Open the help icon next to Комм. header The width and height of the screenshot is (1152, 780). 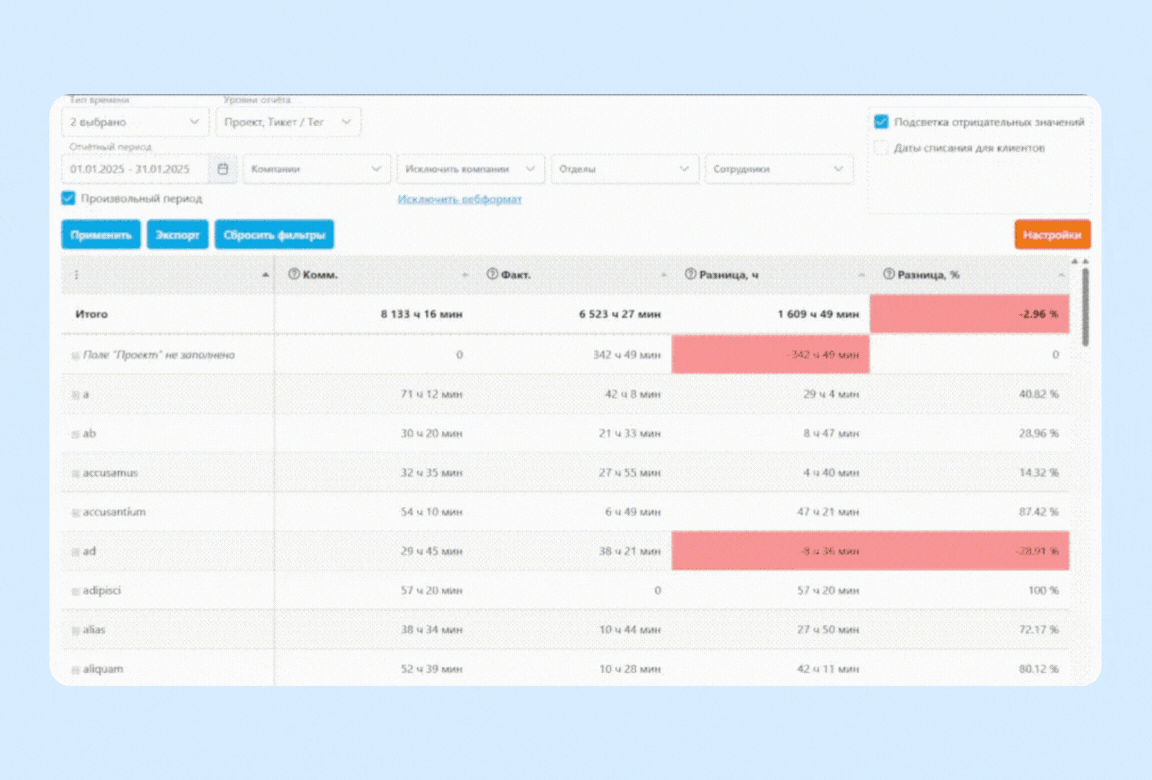pos(294,274)
